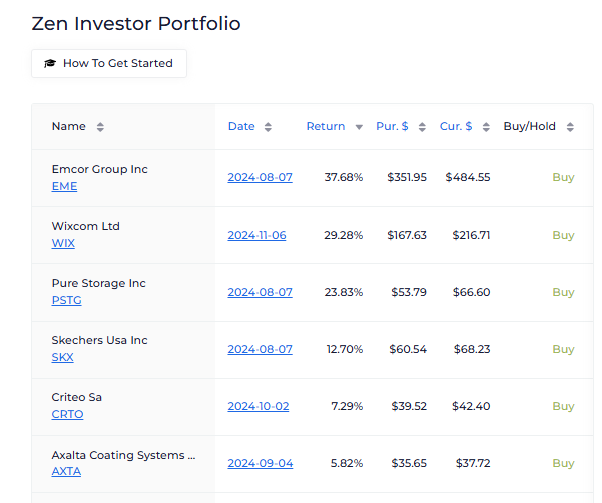Click the 12.70% return value
This screenshot has height=503, width=602.
tap(345, 349)
